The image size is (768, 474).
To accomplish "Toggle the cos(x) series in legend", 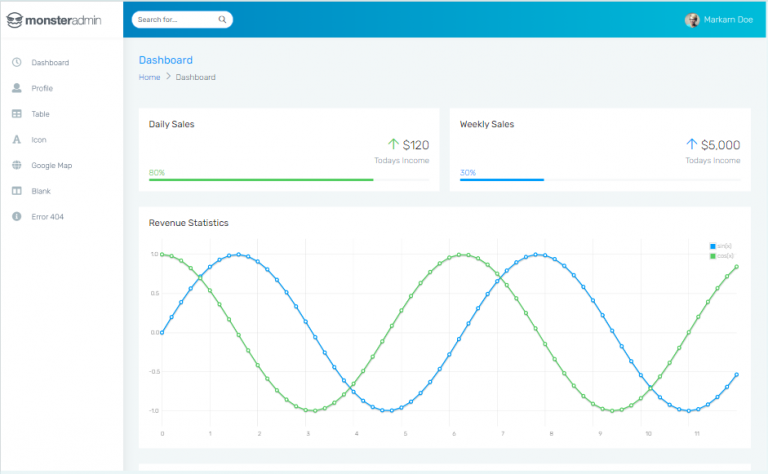I will click(x=720, y=256).
